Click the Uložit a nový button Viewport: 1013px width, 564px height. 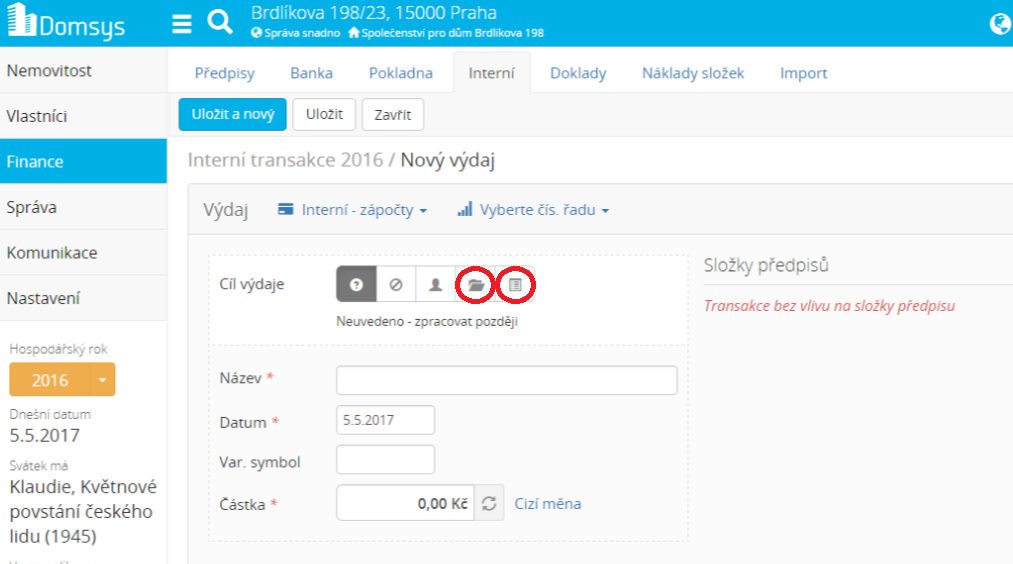(x=233, y=114)
